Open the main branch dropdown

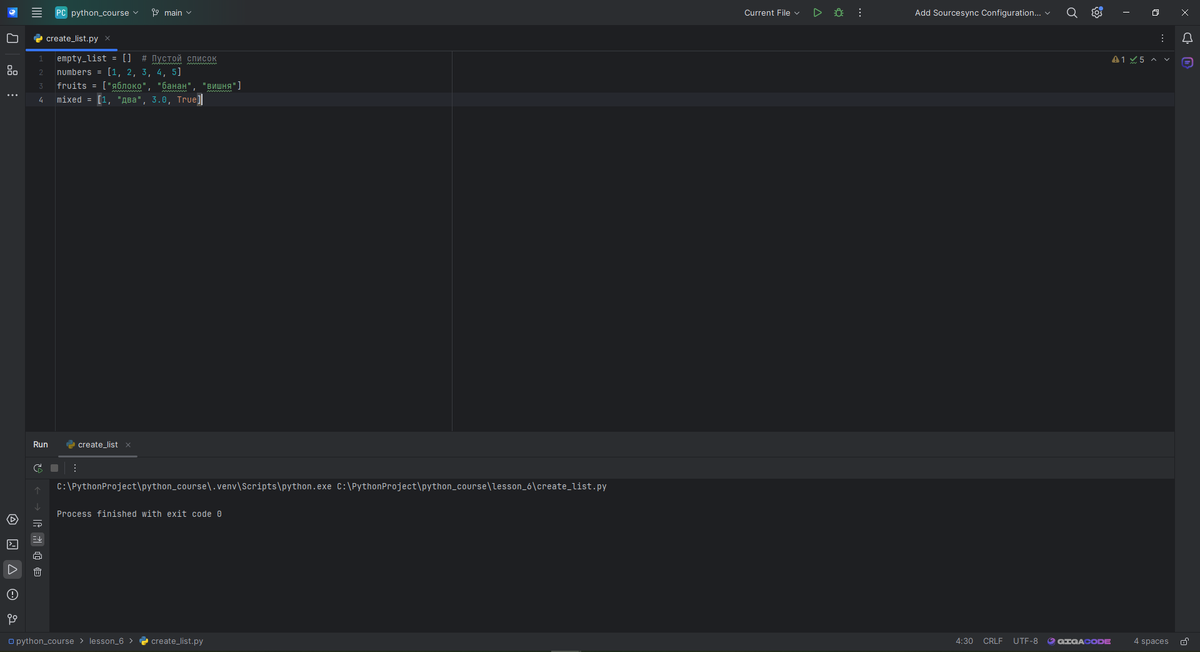click(171, 13)
